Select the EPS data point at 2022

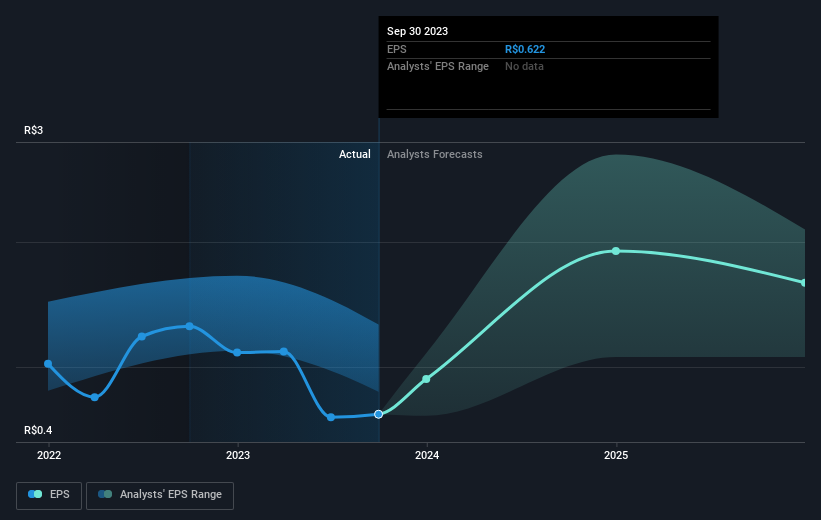[x=48, y=363]
